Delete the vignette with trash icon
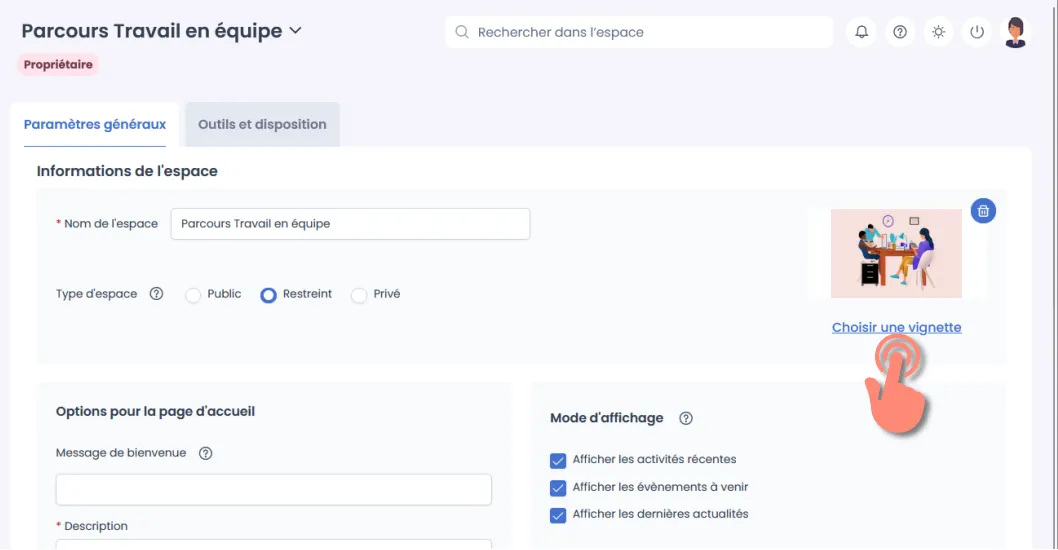 pos(983,211)
